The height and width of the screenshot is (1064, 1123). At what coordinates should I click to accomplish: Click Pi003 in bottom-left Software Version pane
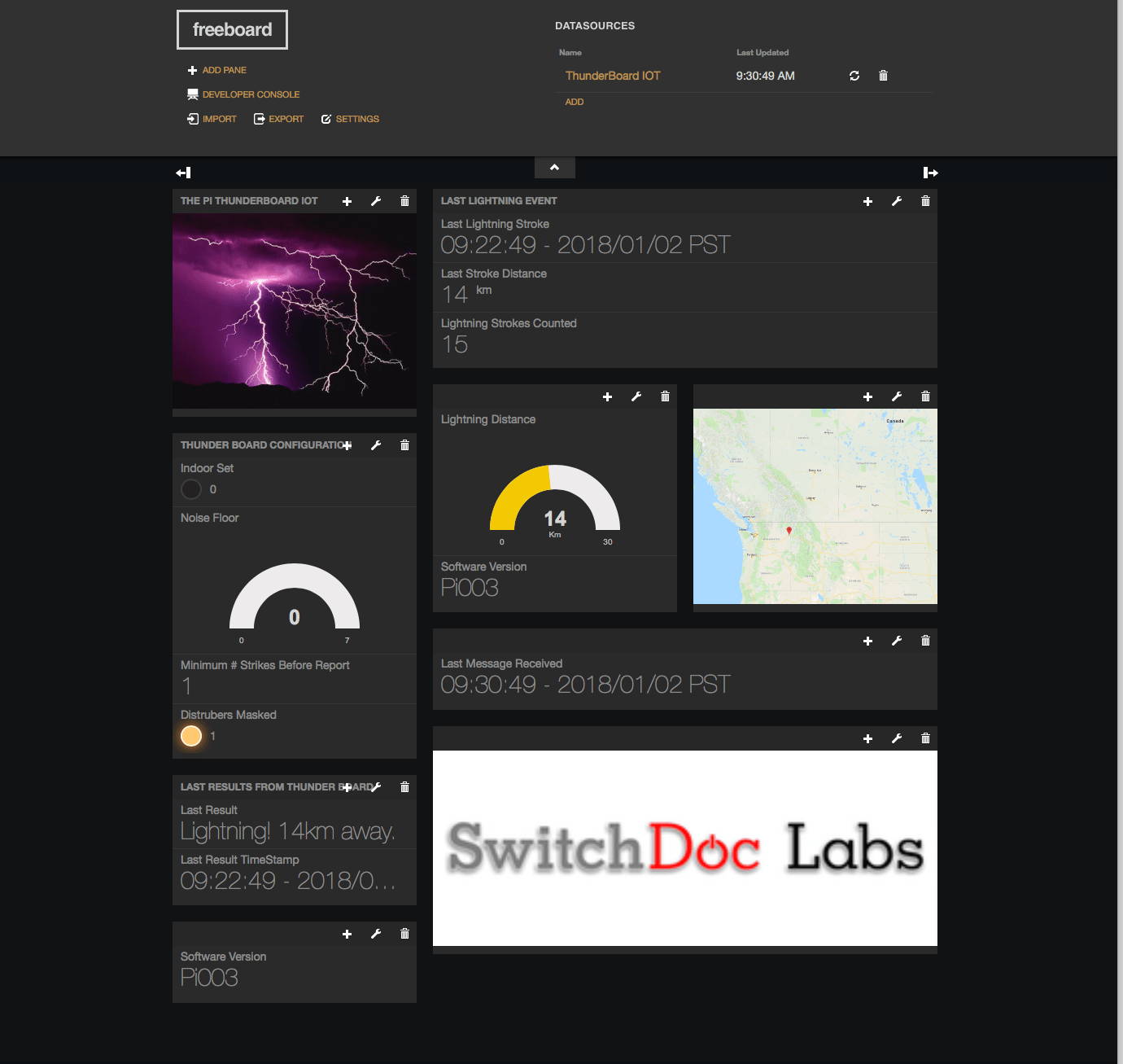pyautogui.click(x=209, y=978)
